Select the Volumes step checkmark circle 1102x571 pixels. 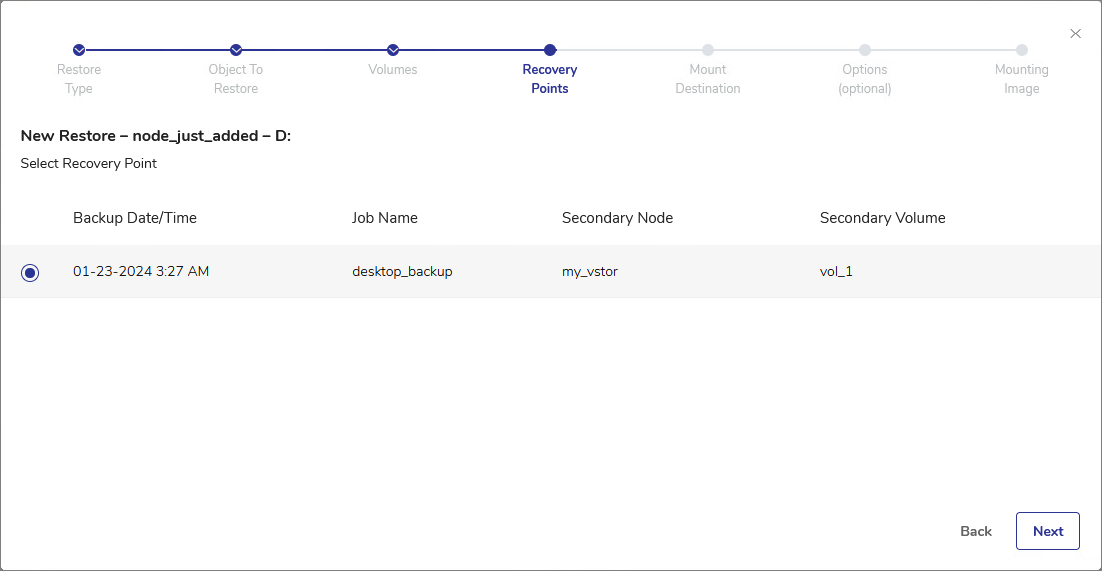point(393,50)
